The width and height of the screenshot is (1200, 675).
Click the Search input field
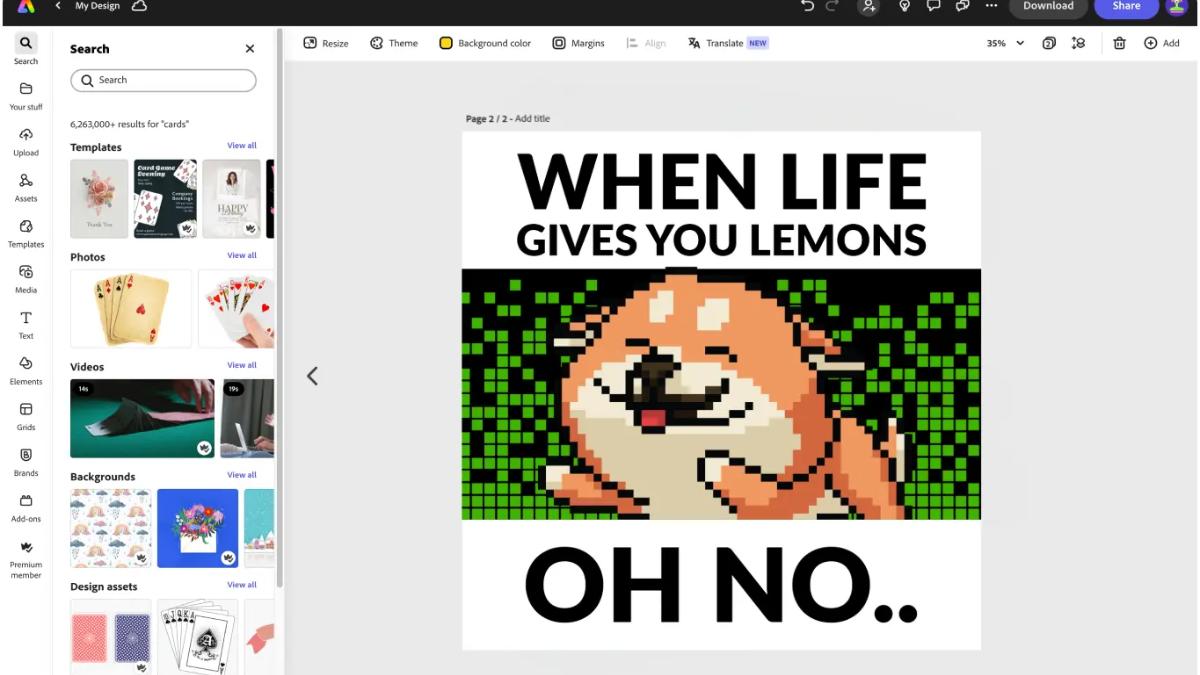[170, 80]
